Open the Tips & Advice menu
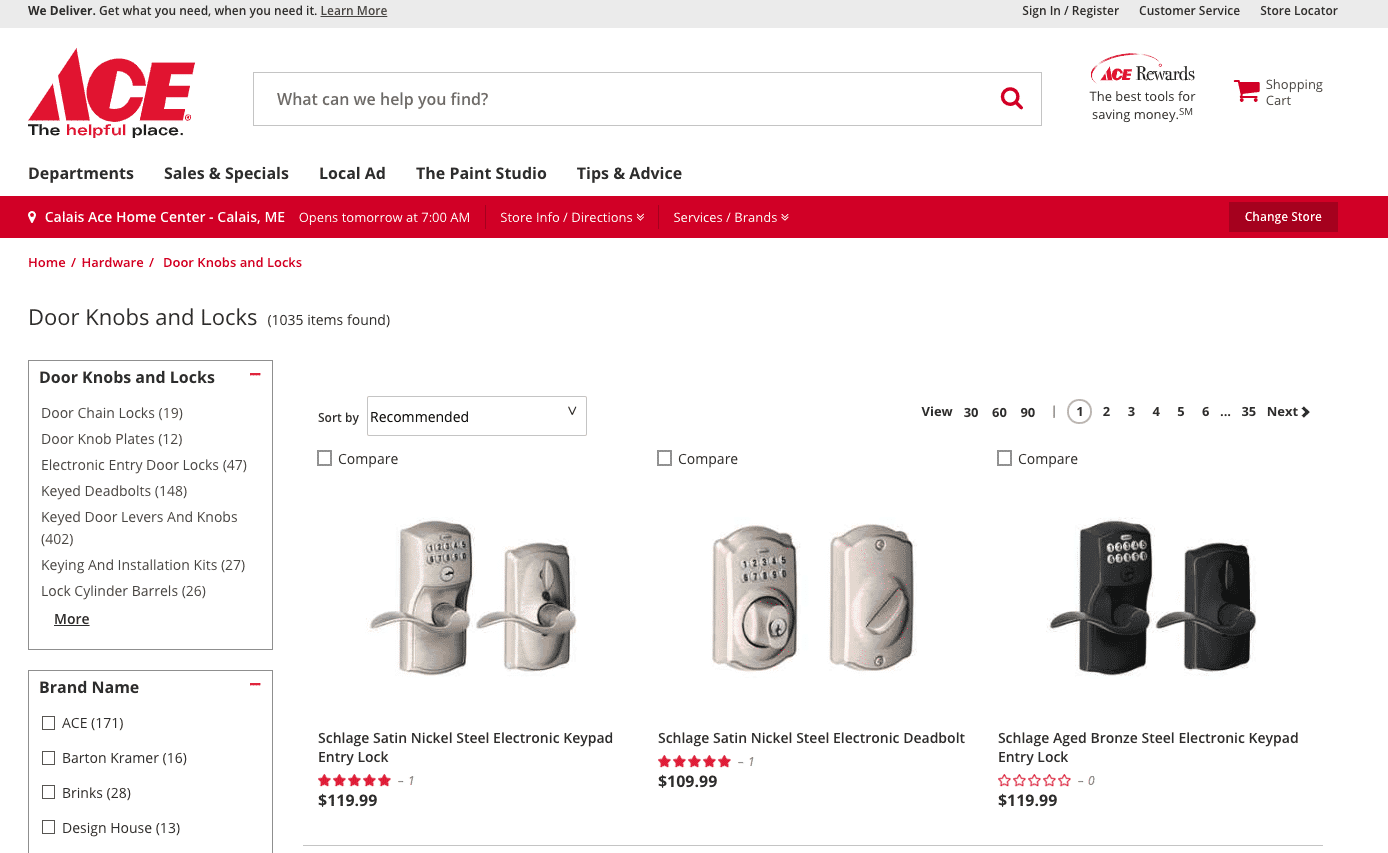The width and height of the screenshot is (1388, 853). [629, 173]
